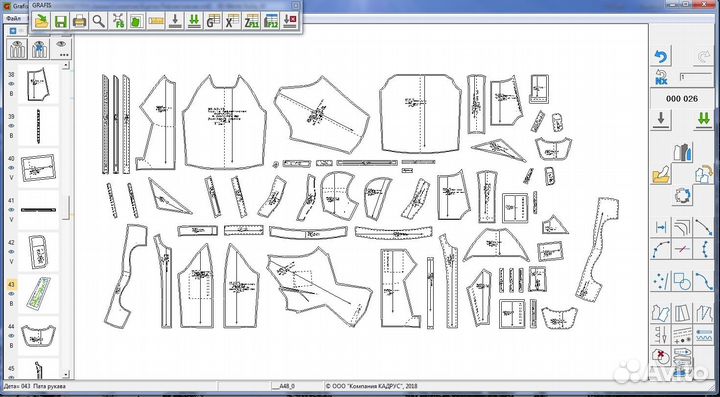Click the printer icon in GRAFIS toolbar
Image resolution: width=720 pixels, height=397 pixels.
point(79,21)
